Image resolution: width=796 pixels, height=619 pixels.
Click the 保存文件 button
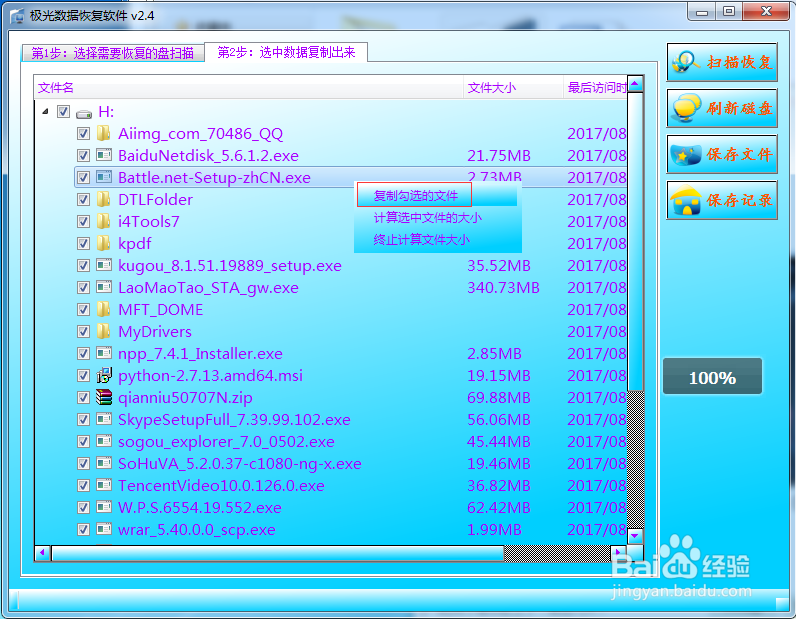(x=722, y=154)
